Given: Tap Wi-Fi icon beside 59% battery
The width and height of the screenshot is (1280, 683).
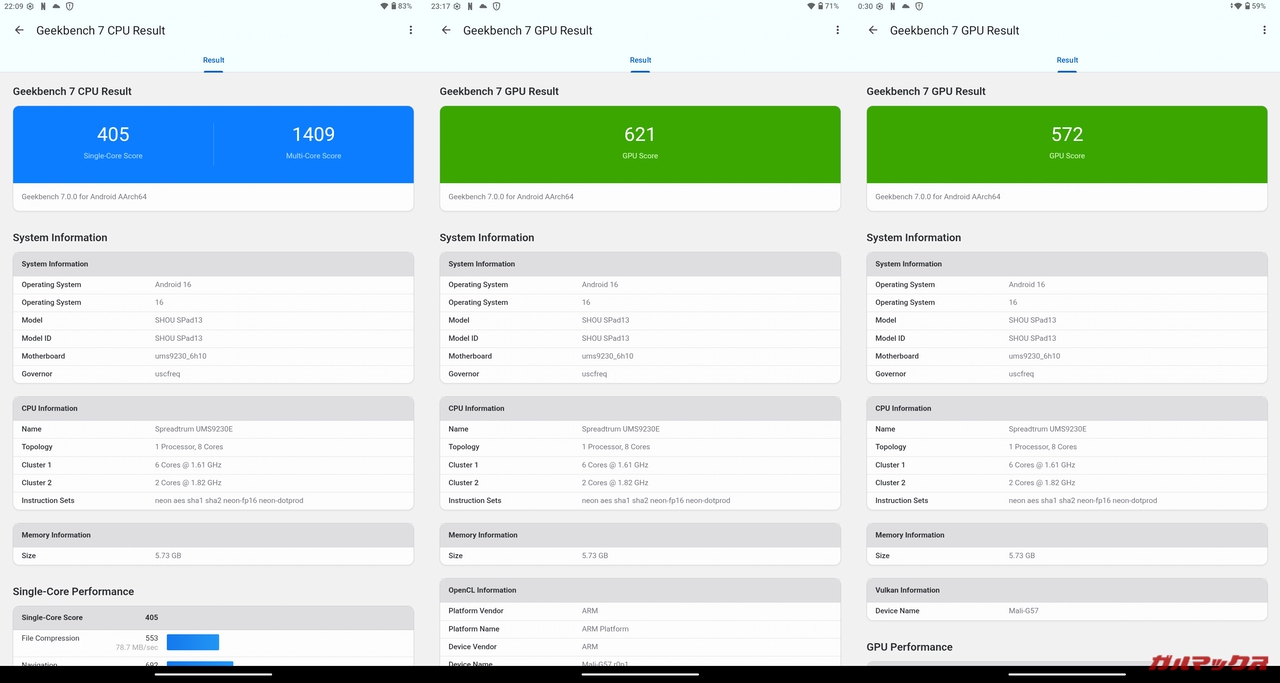Looking at the screenshot, I should pyautogui.click(x=1239, y=6).
